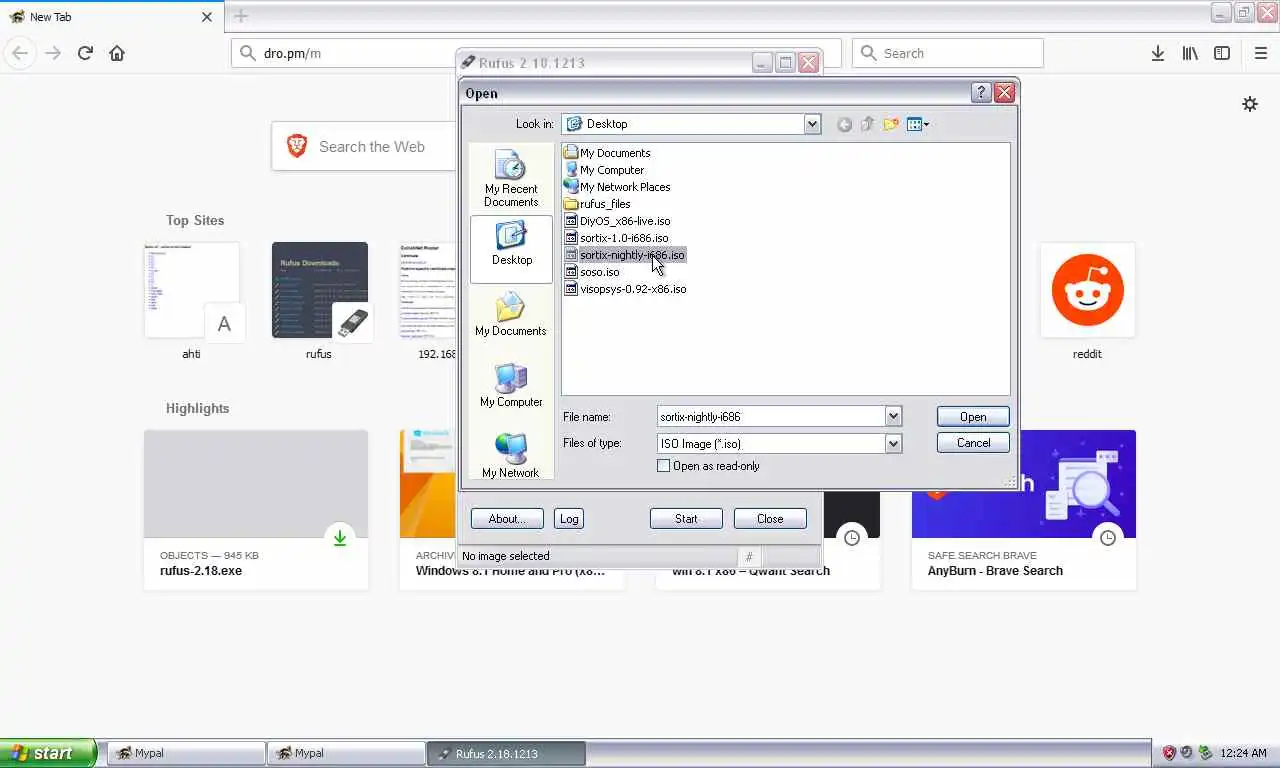Open reddit top site
This screenshot has width=1280, height=768.
(1088, 290)
